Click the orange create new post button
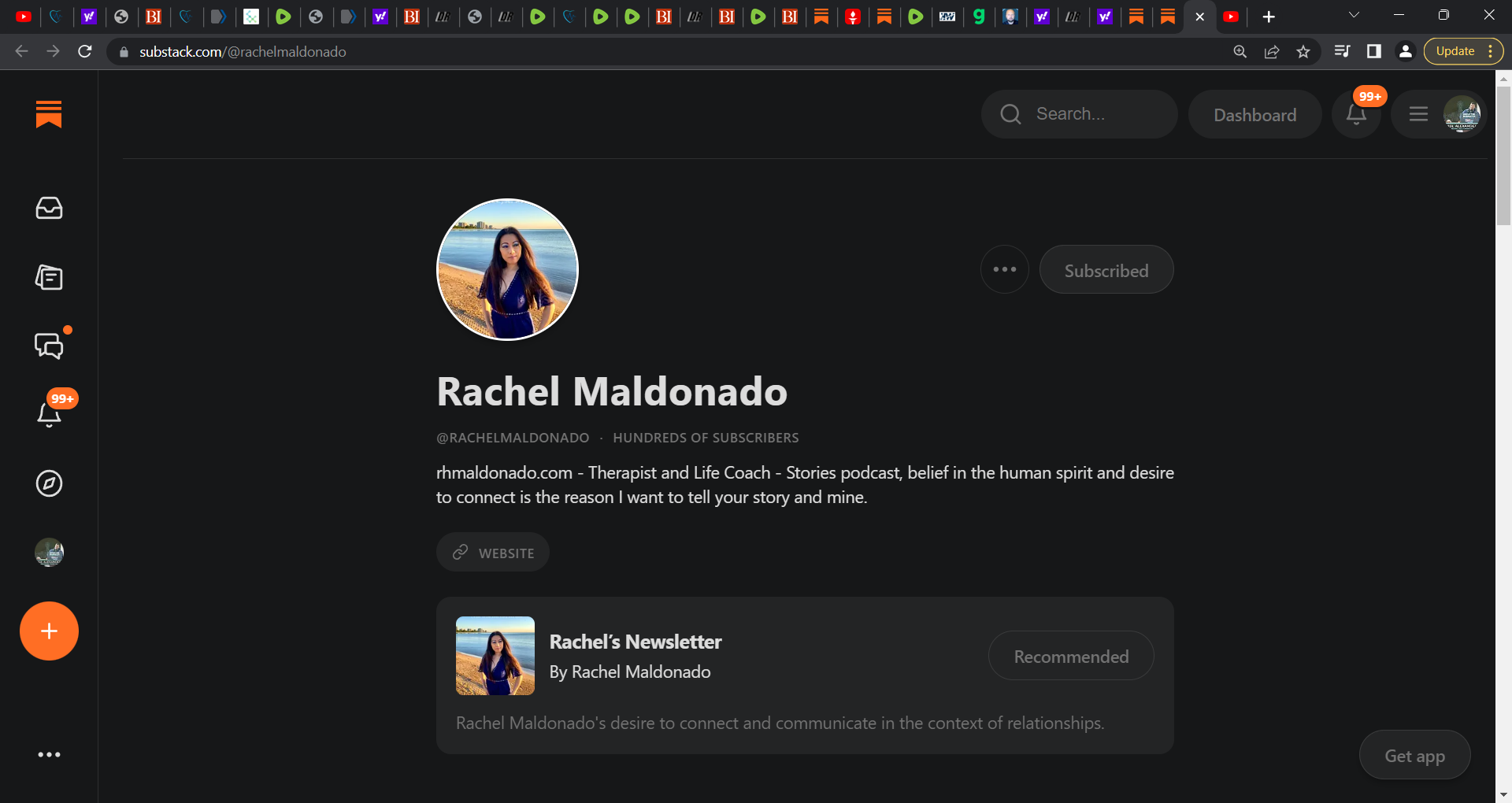The width and height of the screenshot is (1512, 803). click(49, 631)
